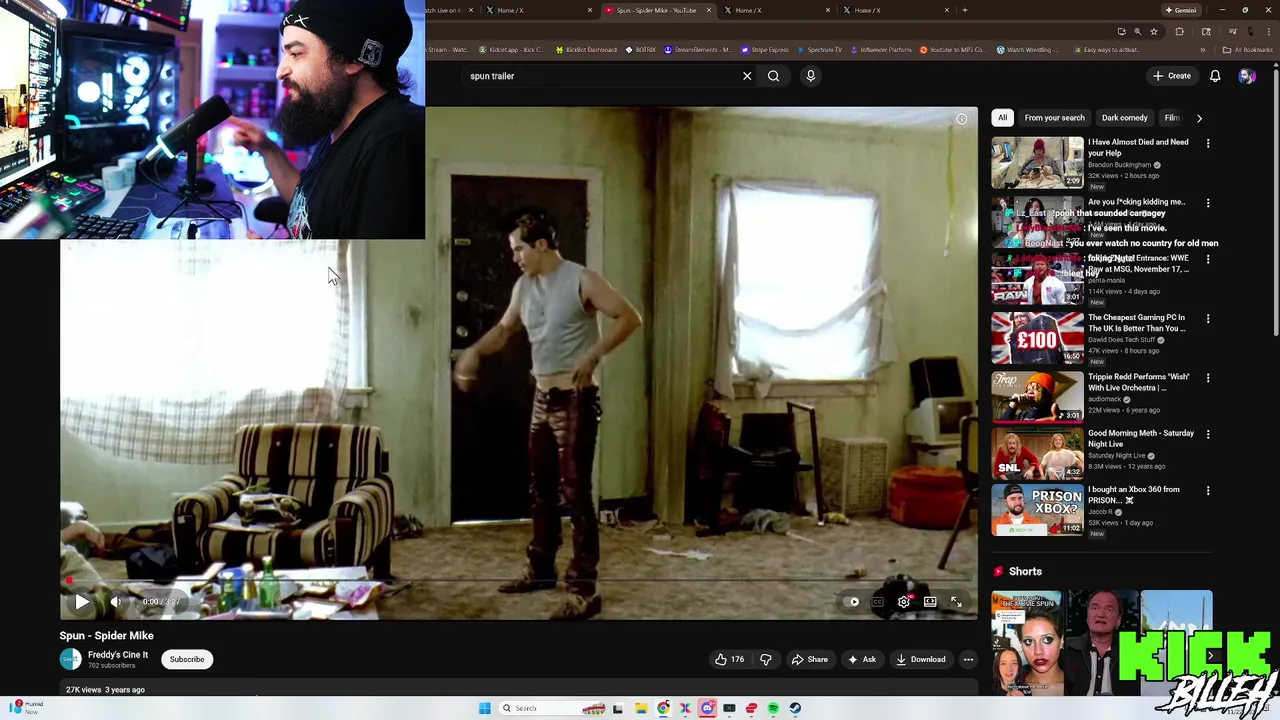This screenshot has width=1280, height=720.
Task: Like the video (176 likes)
Action: coord(729,660)
